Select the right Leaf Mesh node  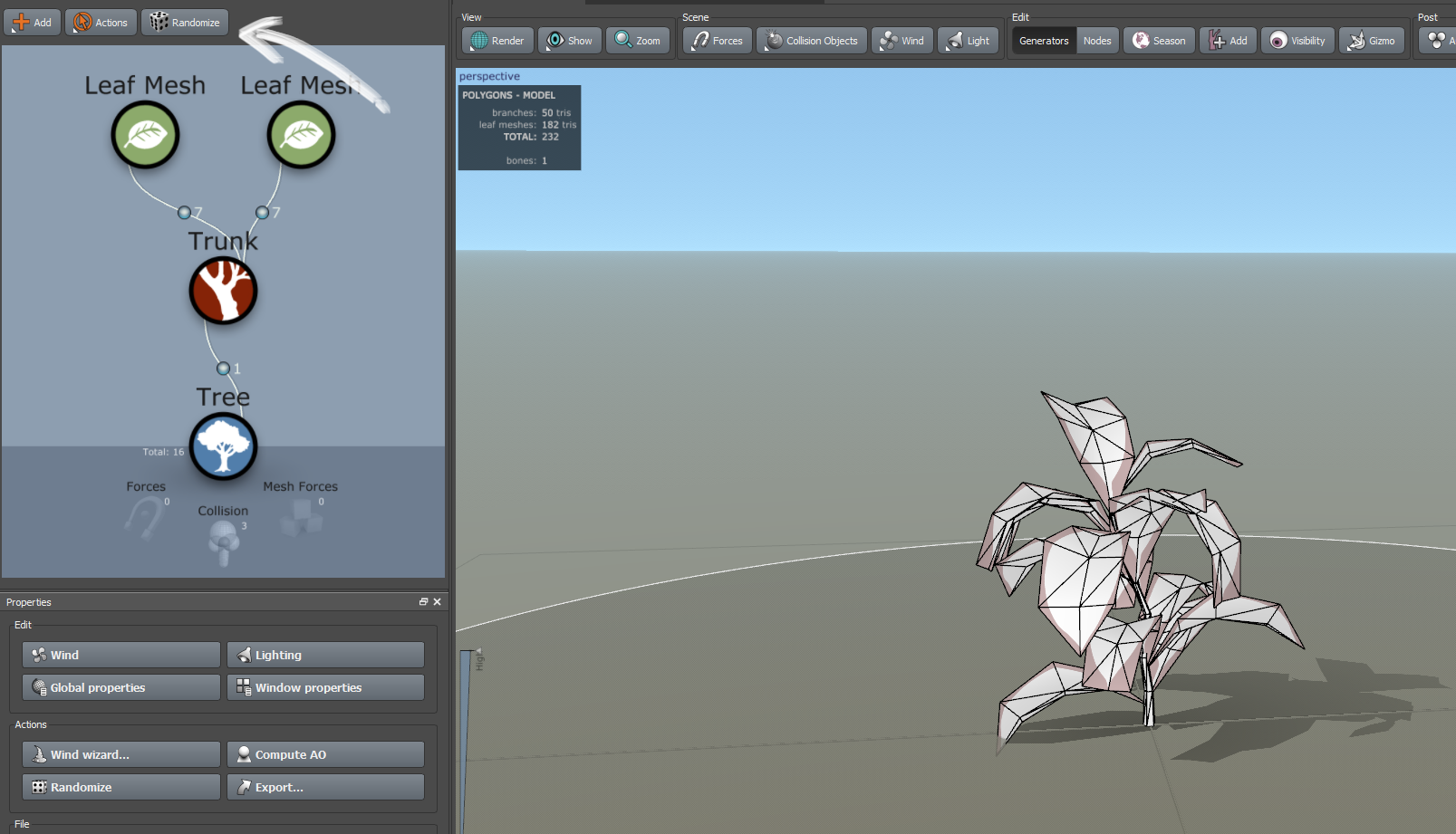click(x=301, y=135)
